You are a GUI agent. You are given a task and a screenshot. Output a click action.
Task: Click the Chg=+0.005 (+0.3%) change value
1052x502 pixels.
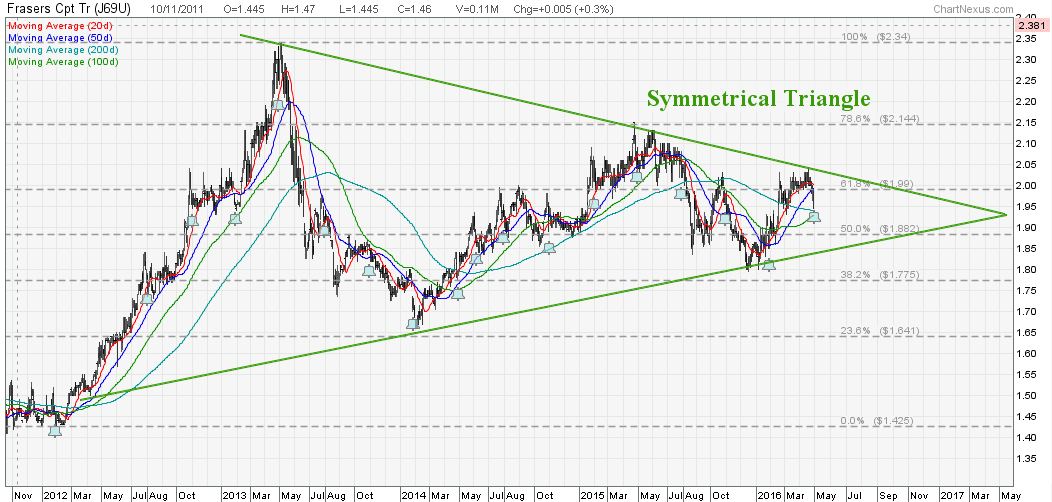tap(566, 9)
